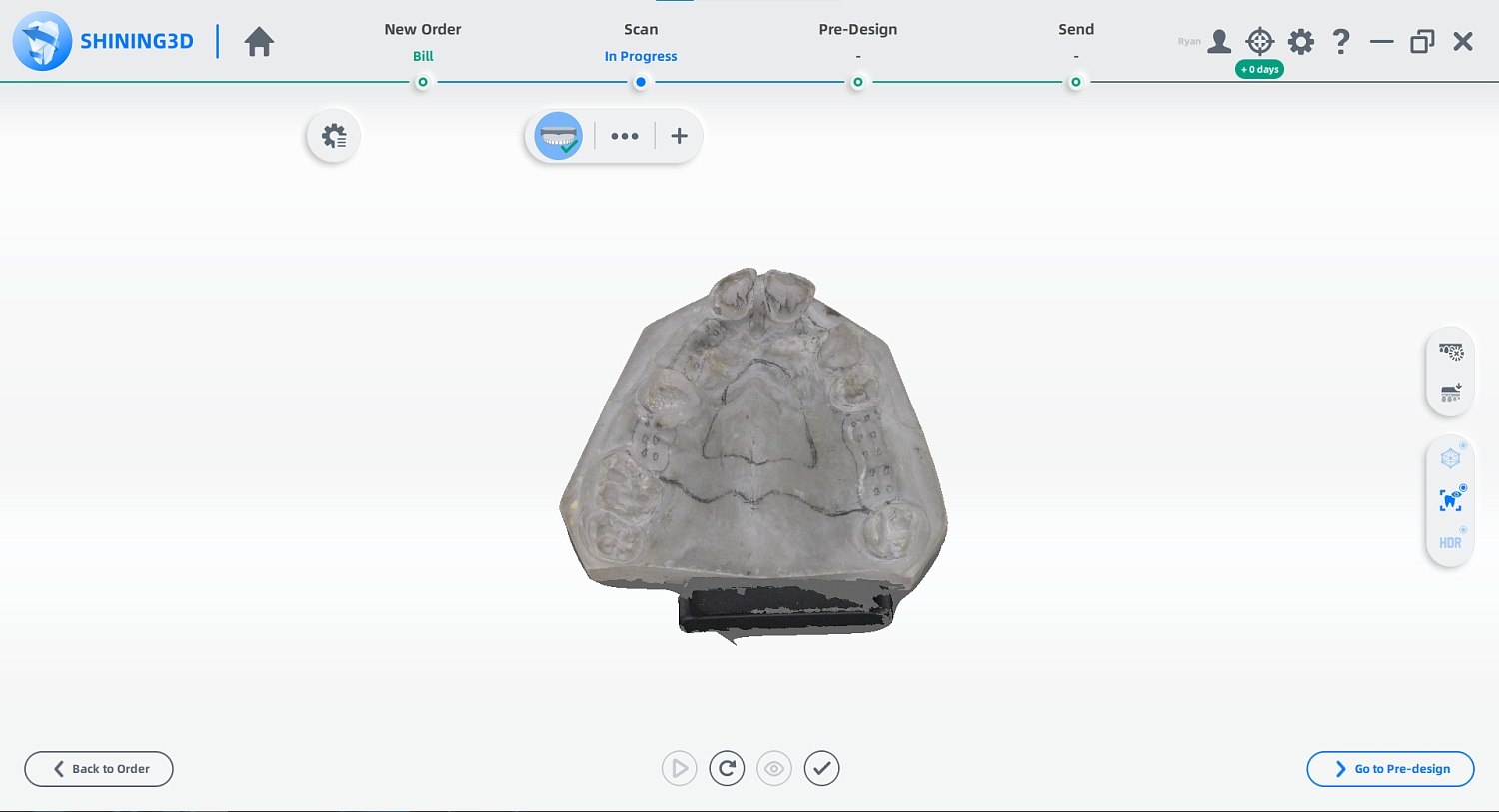Screen dimensions: 1499x812
Task: Open the scan settings gear-list icon
Action: [334, 136]
